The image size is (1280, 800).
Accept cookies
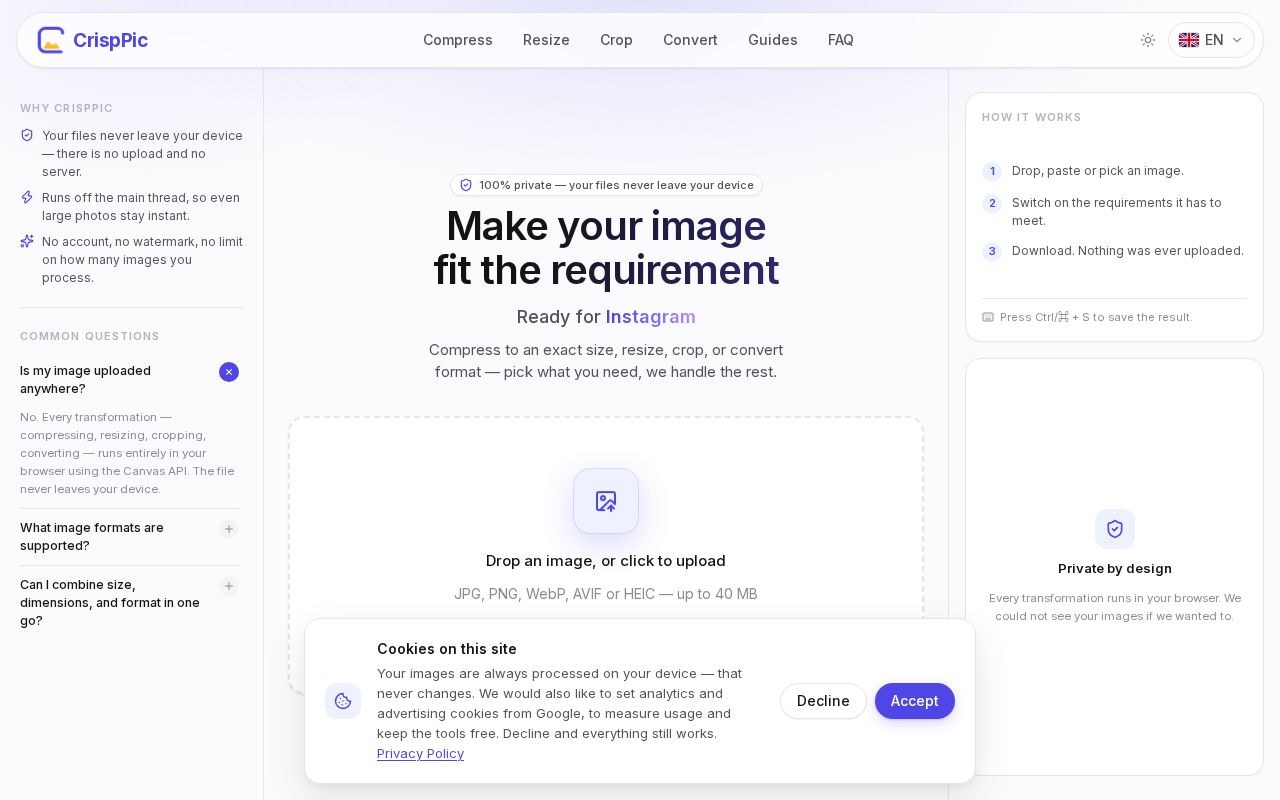click(915, 701)
